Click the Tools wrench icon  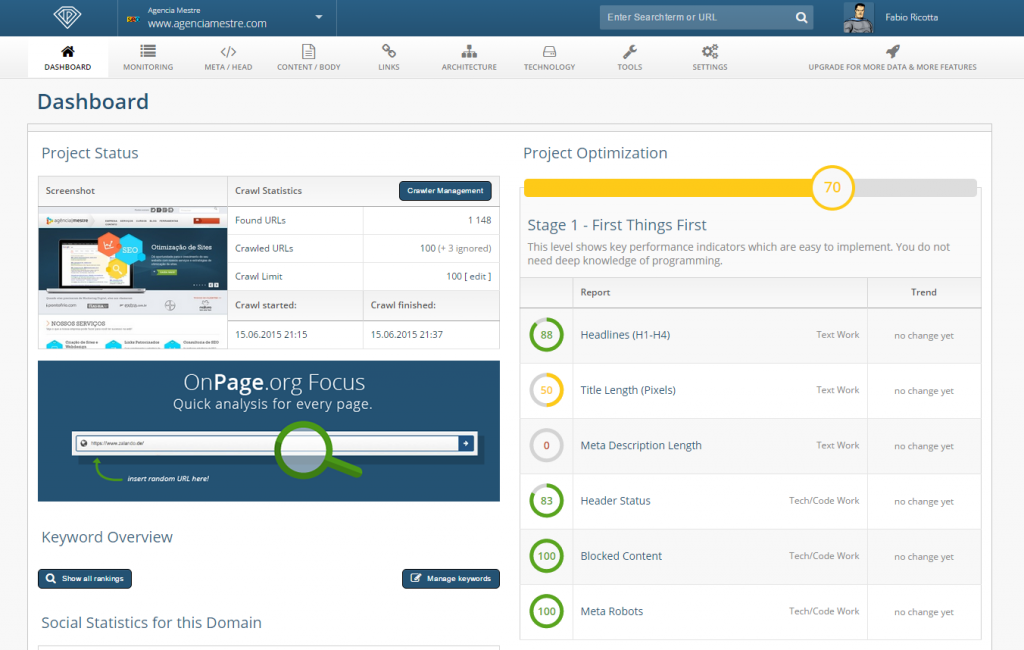coord(630,51)
